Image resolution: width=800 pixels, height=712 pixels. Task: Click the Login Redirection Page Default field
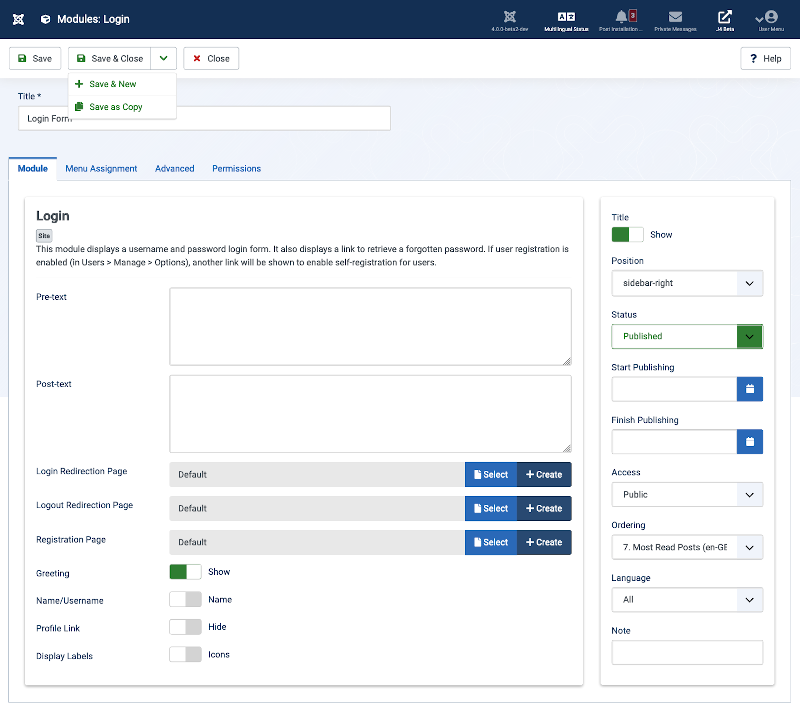[x=317, y=475]
